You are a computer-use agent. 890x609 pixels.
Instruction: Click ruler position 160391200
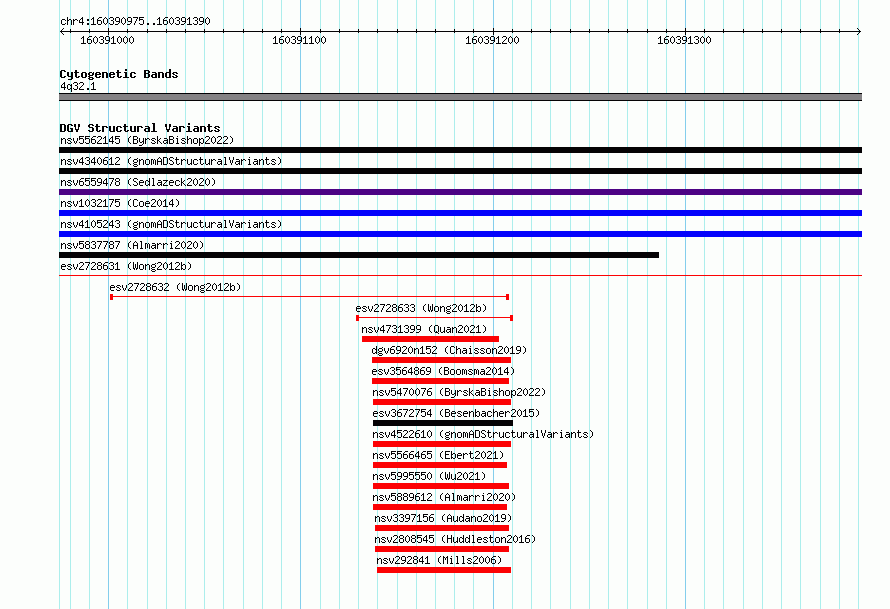[x=492, y=40]
